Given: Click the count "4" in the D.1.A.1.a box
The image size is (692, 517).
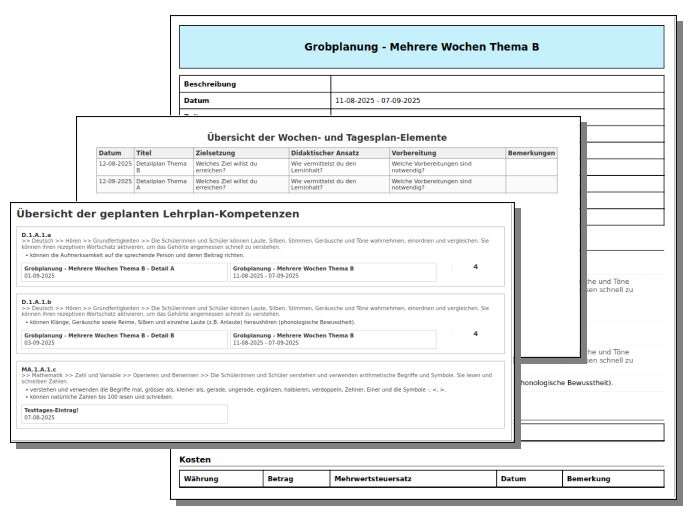Looking at the screenshot, I should coord(475,267).
